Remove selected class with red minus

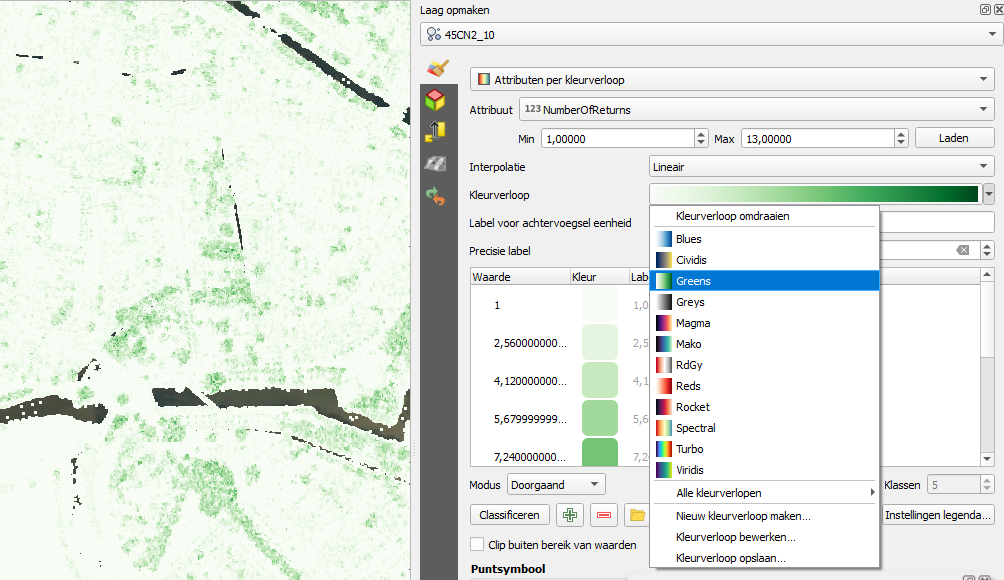point(603,515)
